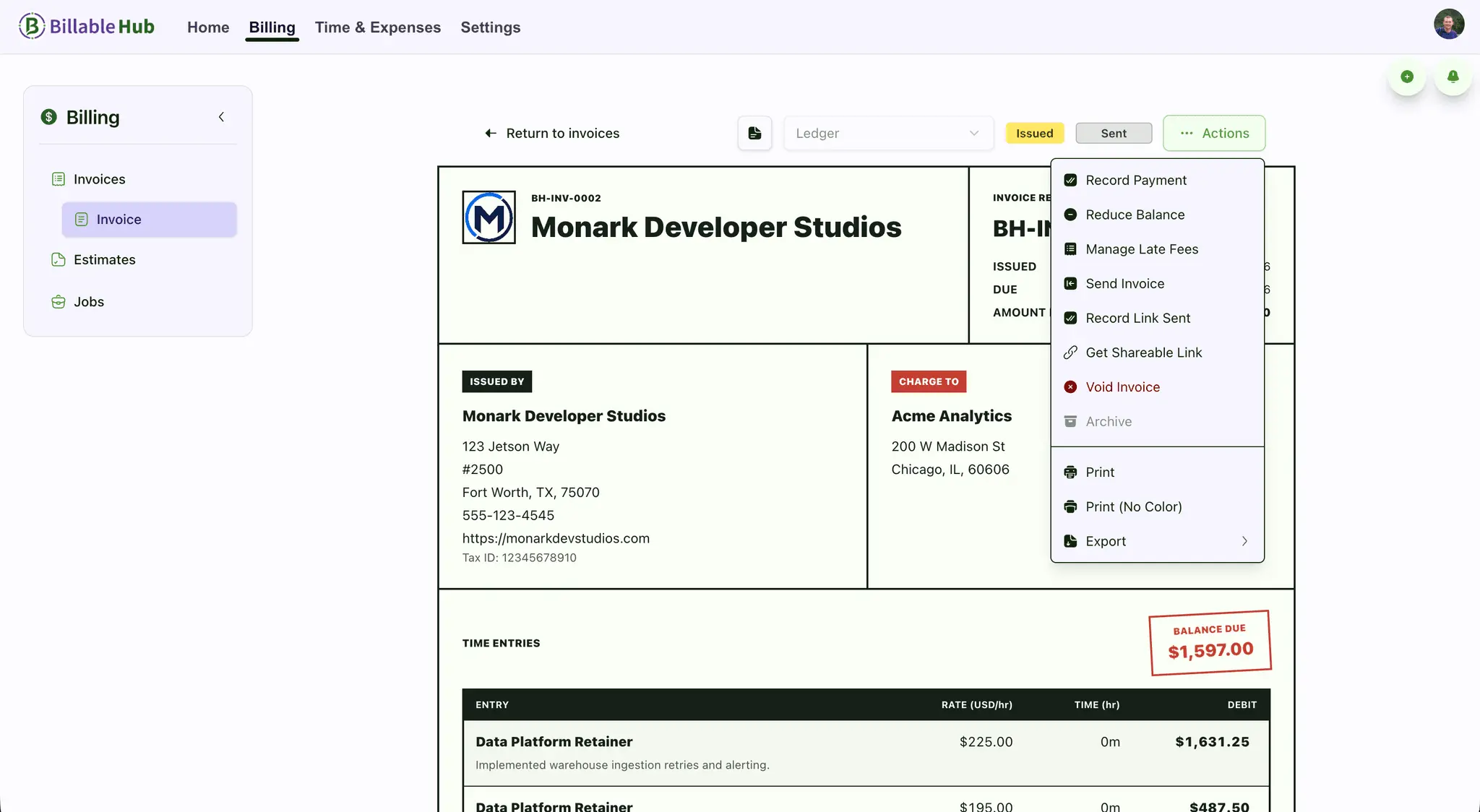Click the Print (No Color) printer icon
Image resolution: width=1480 pixels, height=812 pixels.
(x=1070, y=507)
